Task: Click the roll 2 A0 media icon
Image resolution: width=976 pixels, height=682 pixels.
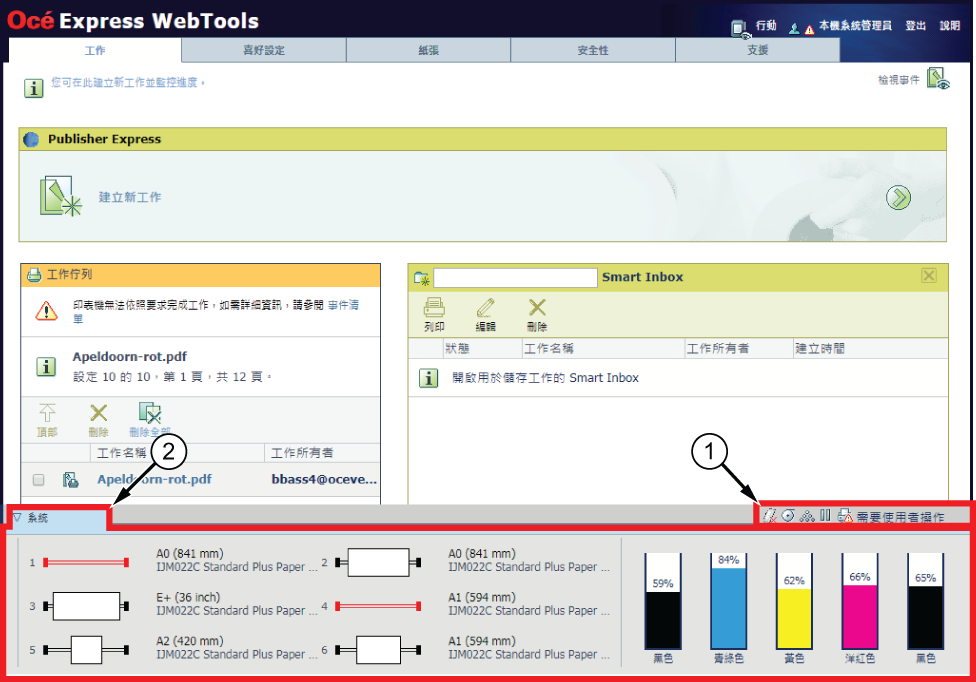Action: [x=378, y=563]
